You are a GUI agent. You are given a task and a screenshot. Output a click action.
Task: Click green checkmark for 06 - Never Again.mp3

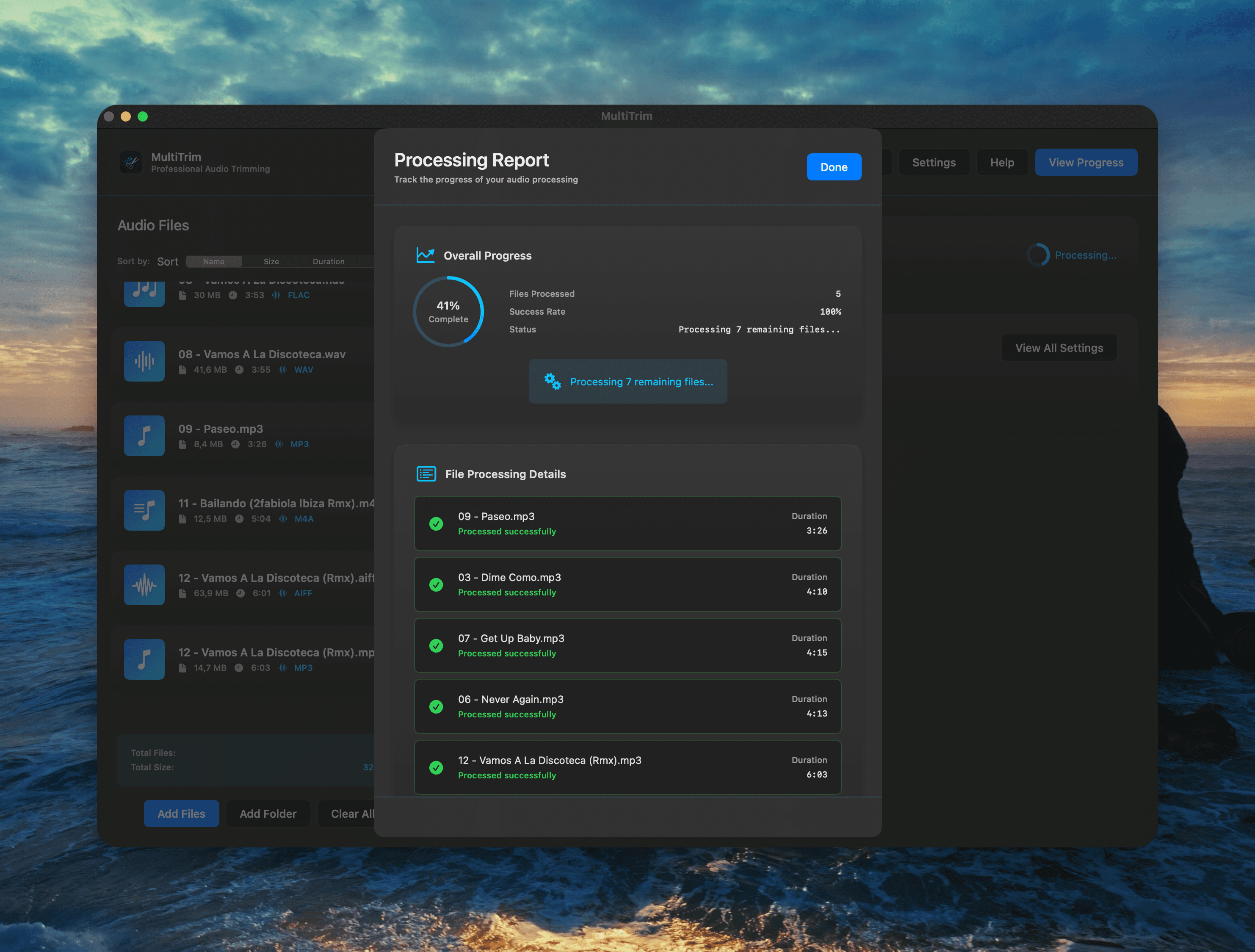point(436,706)
